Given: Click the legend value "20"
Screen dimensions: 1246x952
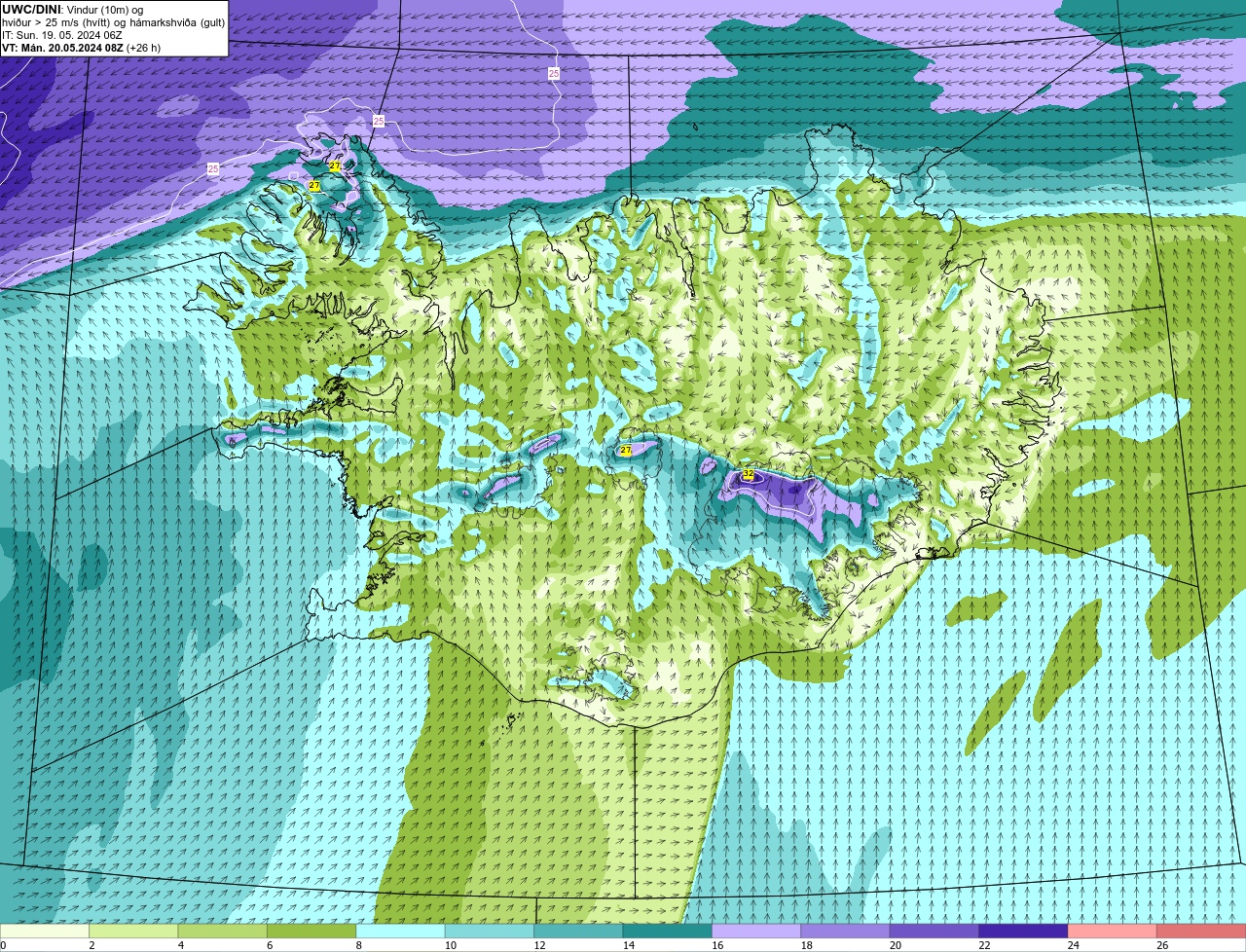Looking at the screenshot, I should pyautogui.click(x=896, y=945).
